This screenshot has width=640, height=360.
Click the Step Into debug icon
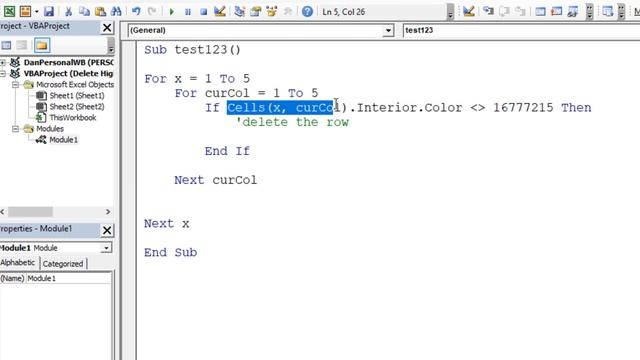coord(488,11)
